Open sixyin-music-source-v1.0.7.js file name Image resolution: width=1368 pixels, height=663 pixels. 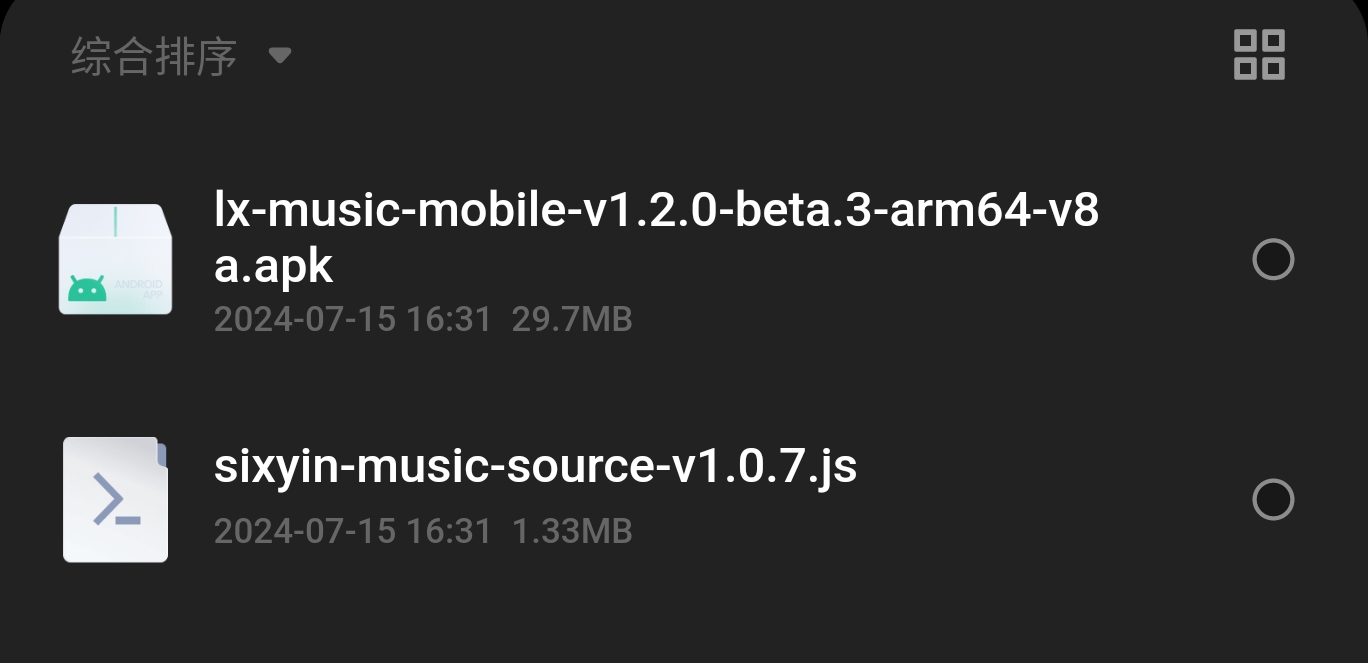pyautogui.click(x=535, y=467)
